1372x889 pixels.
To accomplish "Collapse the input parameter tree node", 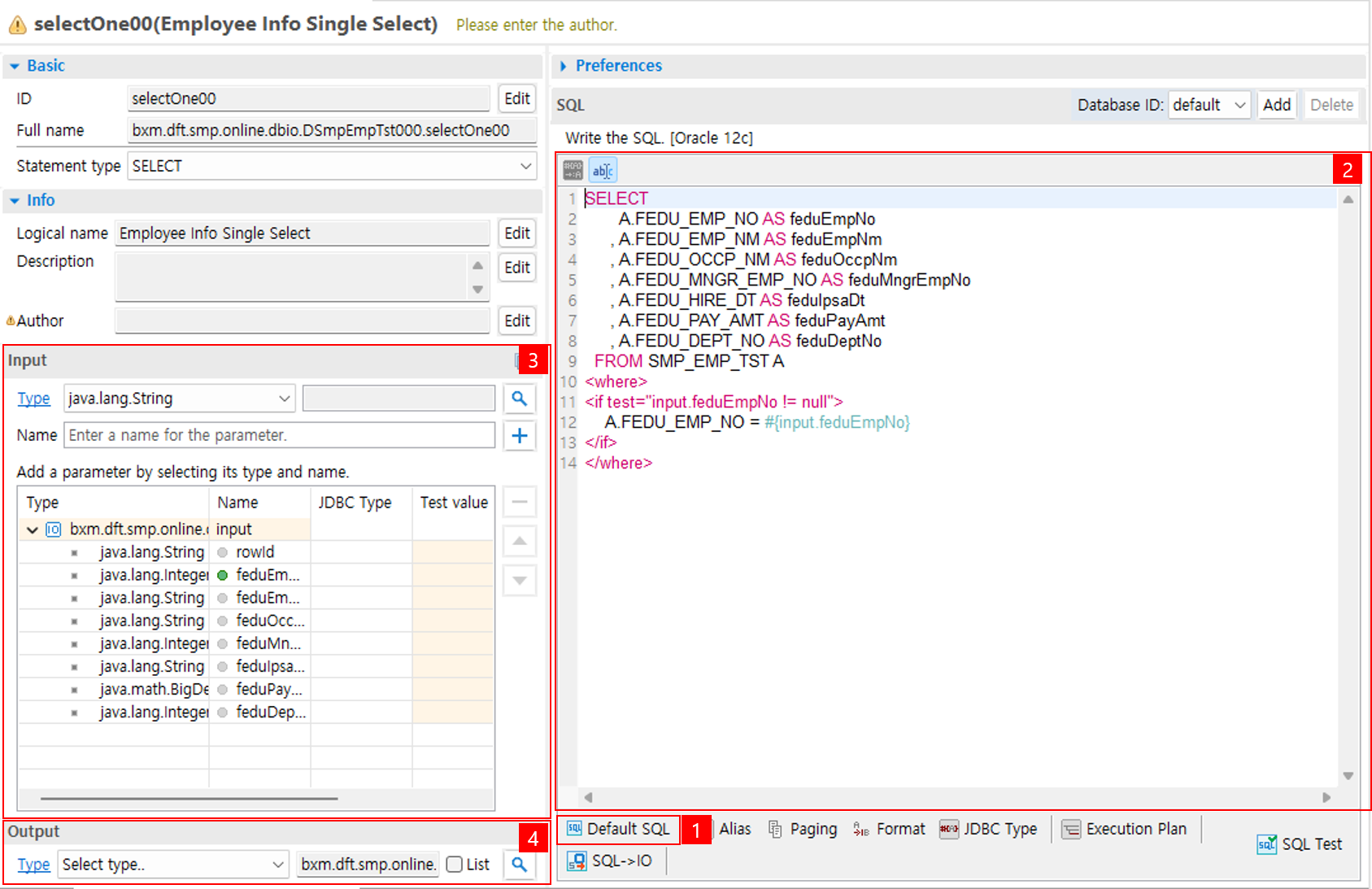I will click(x=32, y=529).
